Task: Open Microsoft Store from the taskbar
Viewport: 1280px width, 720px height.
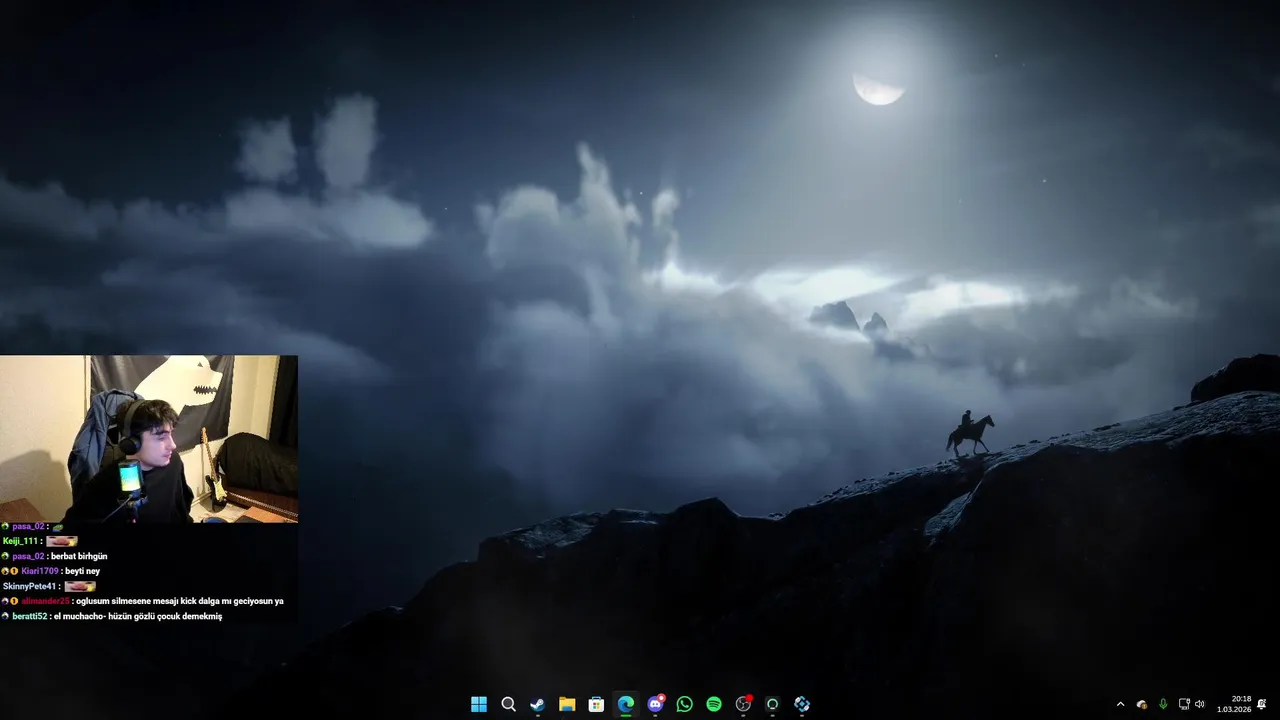Action: pos(596,704)
